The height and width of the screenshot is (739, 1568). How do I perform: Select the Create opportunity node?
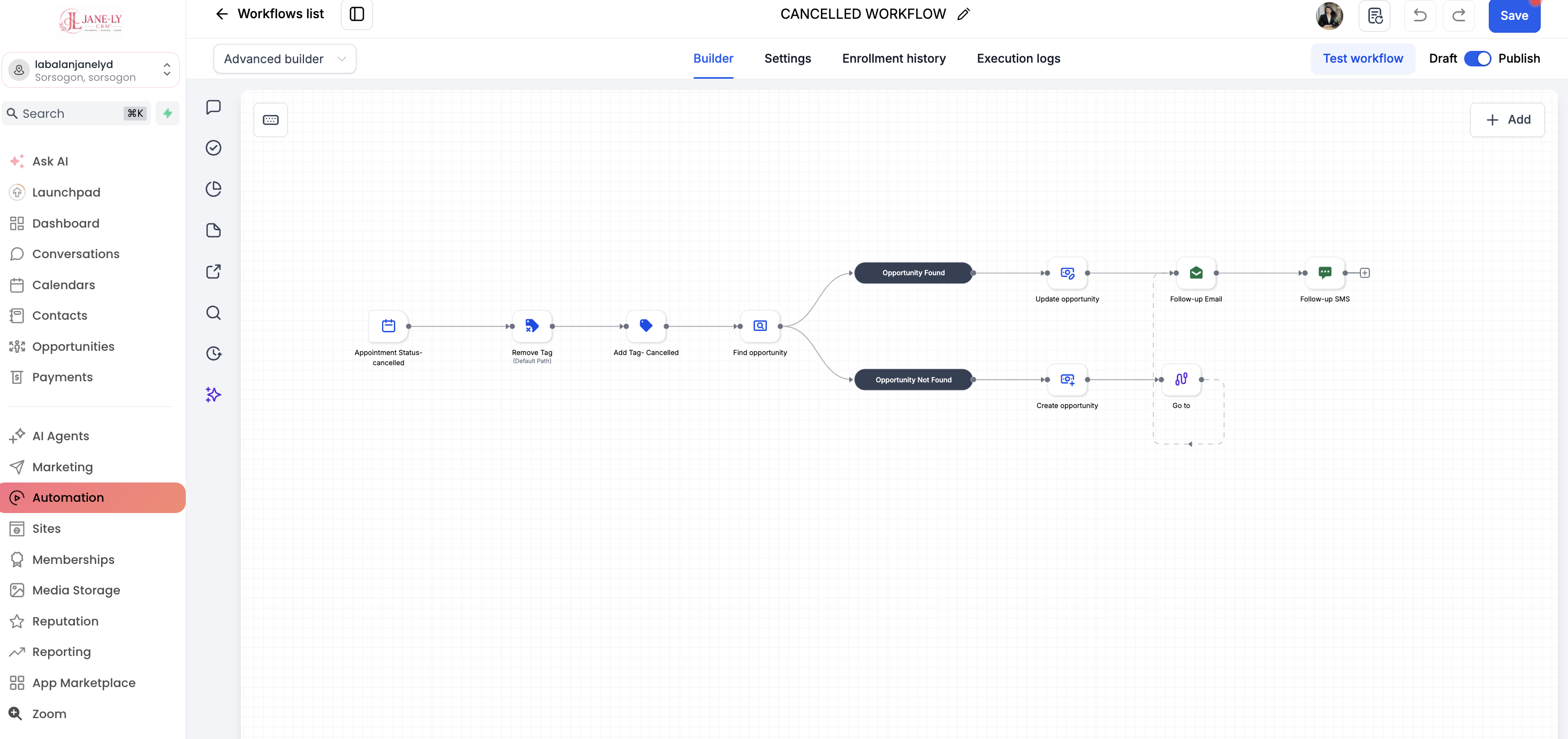click(x=1067, y=380)
